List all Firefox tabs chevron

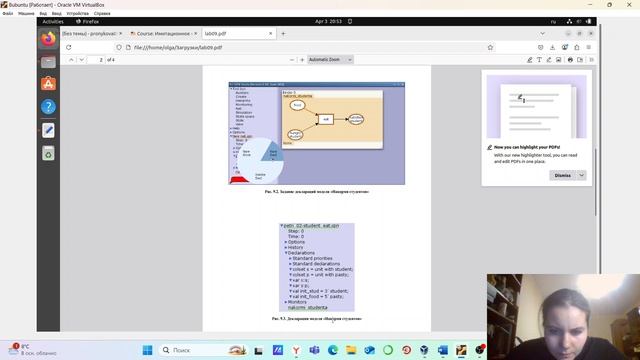click(542, 33)
